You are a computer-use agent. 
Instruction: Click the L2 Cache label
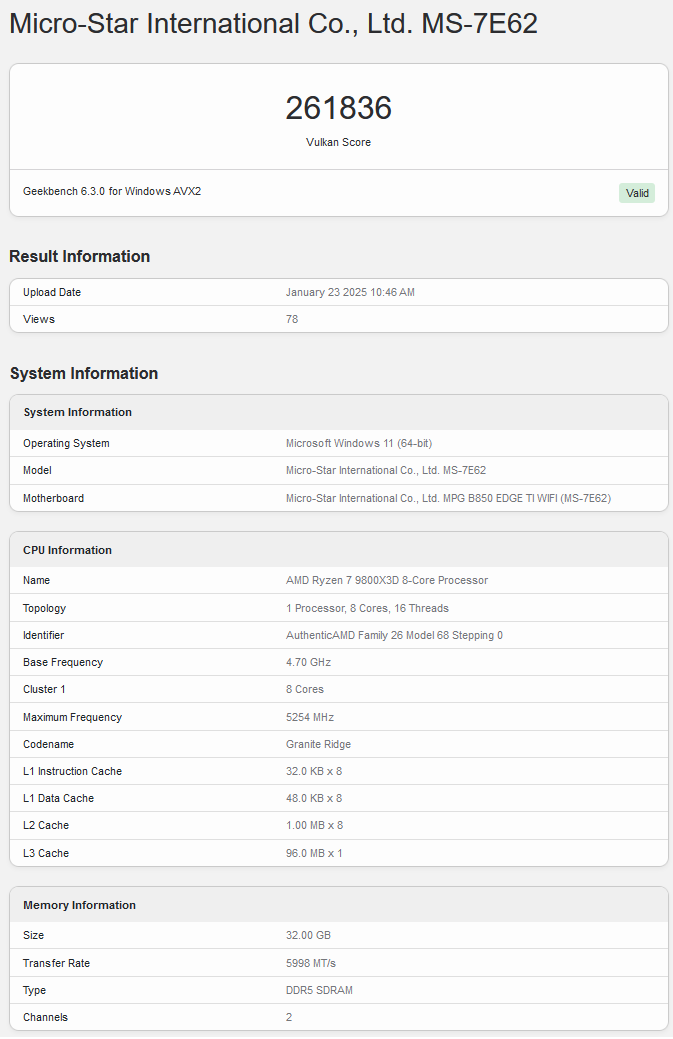[46, 826]
